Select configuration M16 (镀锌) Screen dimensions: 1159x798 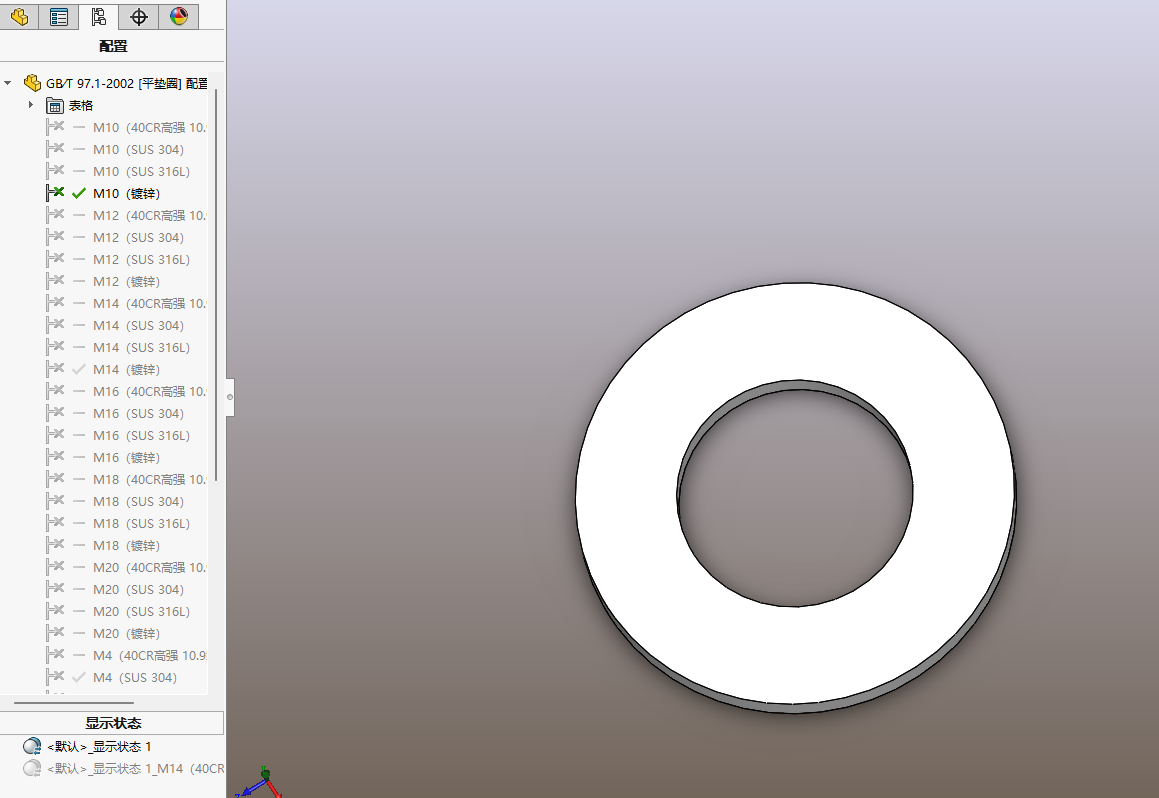click(x=126, y=457)
